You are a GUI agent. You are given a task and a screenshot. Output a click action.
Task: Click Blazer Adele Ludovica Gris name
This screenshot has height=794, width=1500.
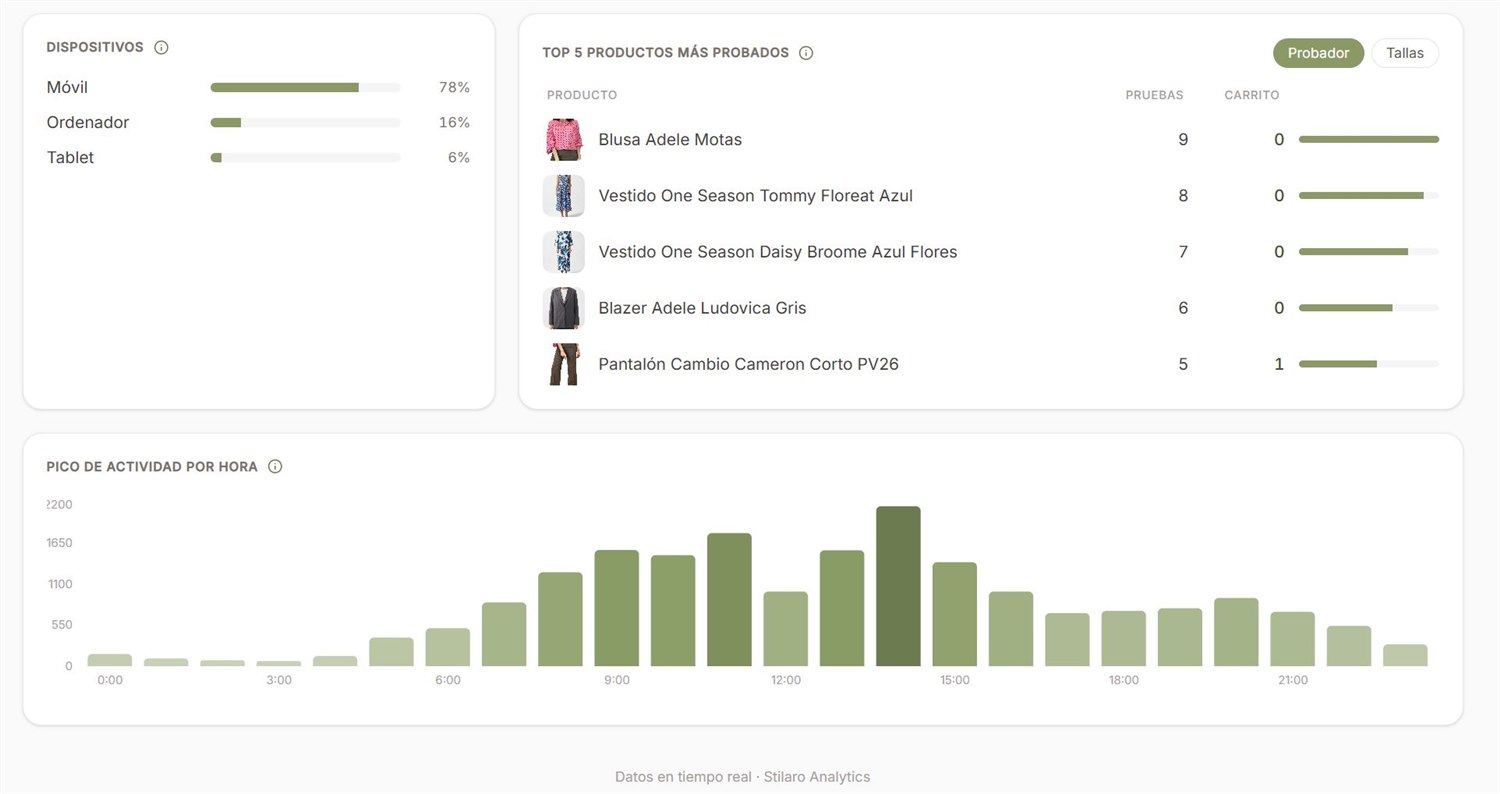click(702, 307)
